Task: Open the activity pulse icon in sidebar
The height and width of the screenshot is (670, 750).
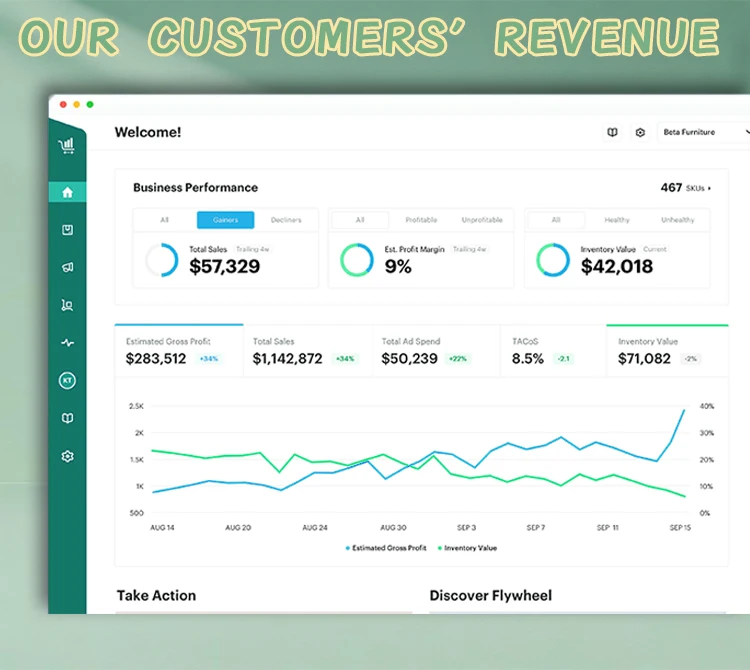Action: tap(67, 343)
